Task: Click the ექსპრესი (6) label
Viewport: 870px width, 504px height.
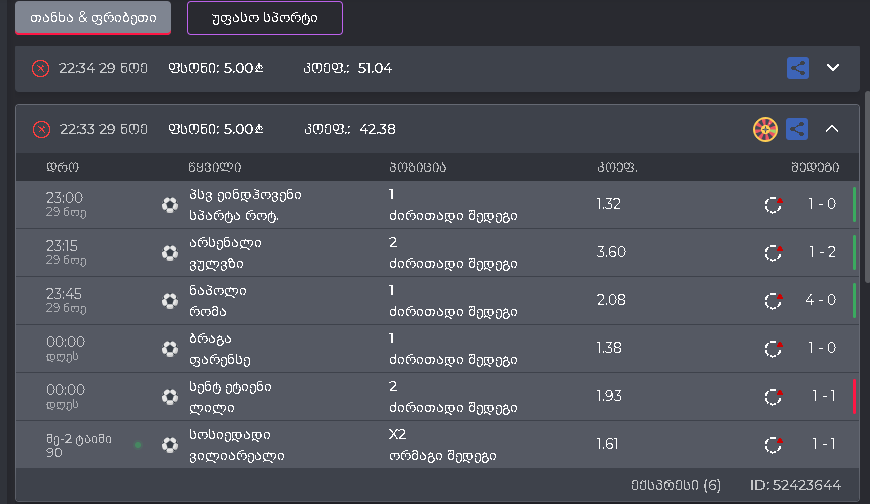Action: 675,485
